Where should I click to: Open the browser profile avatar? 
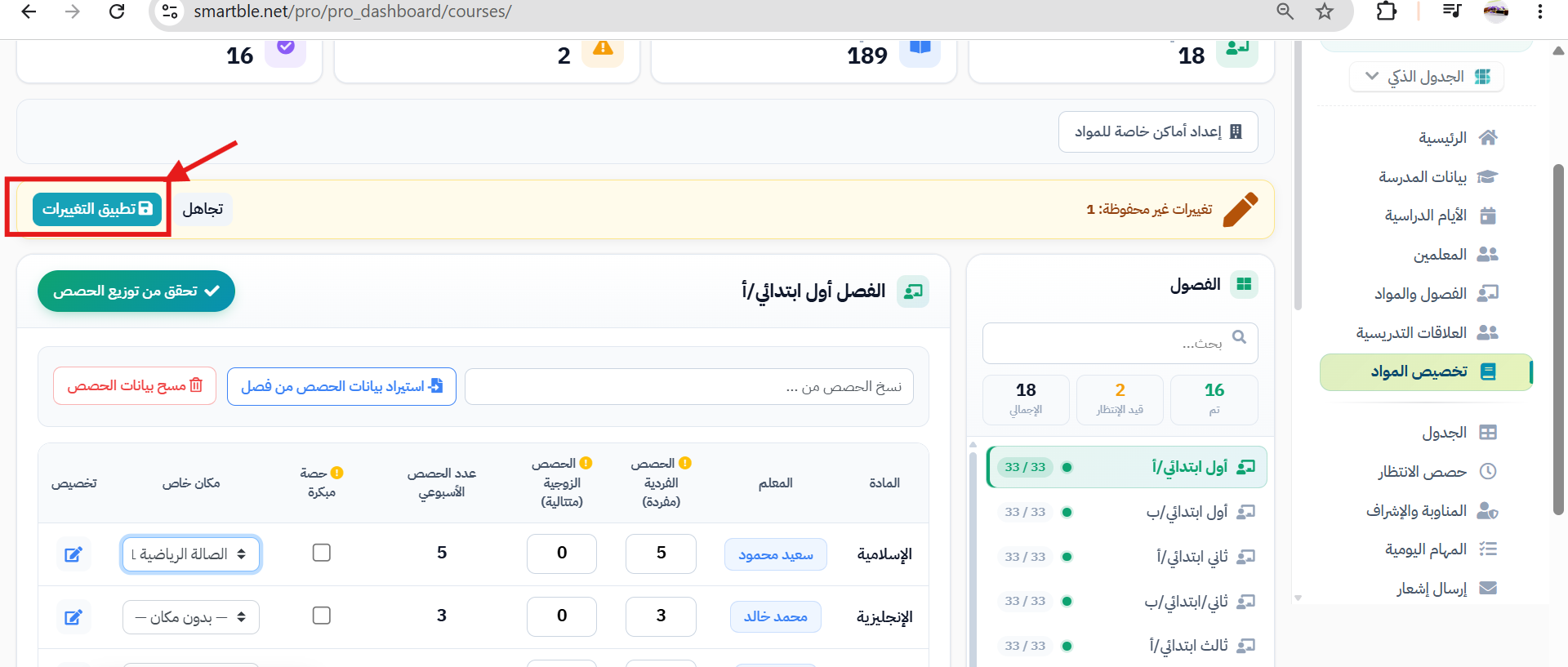[x=1496, y=11]
